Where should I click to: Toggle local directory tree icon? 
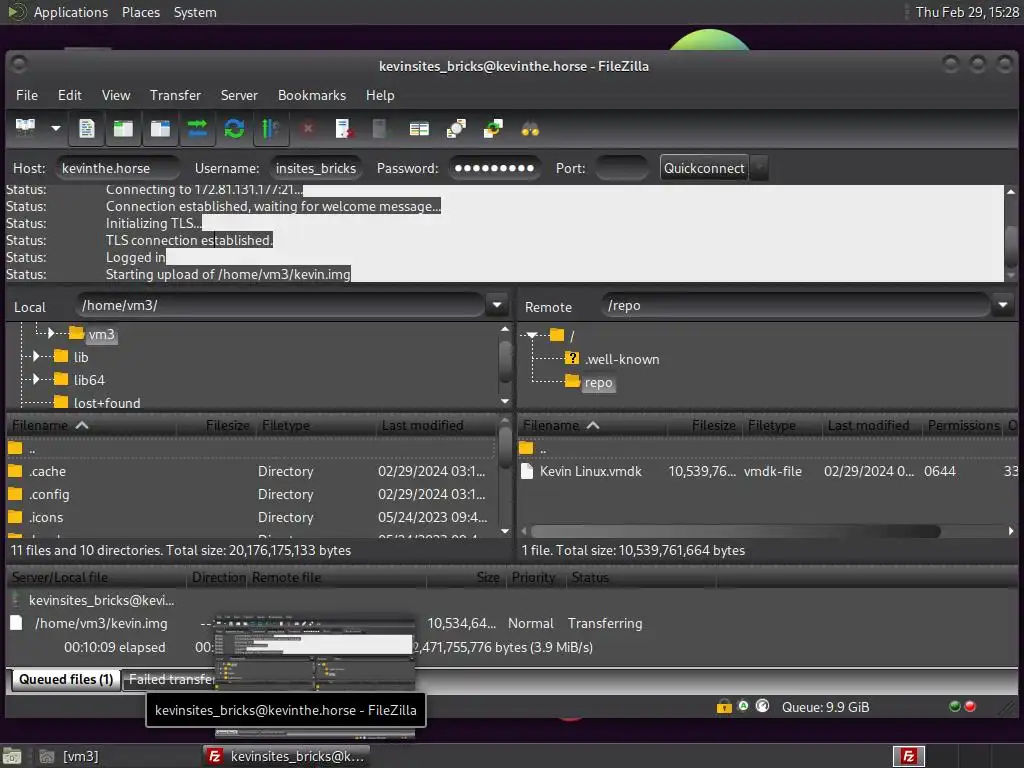click(x=123, y=128)
